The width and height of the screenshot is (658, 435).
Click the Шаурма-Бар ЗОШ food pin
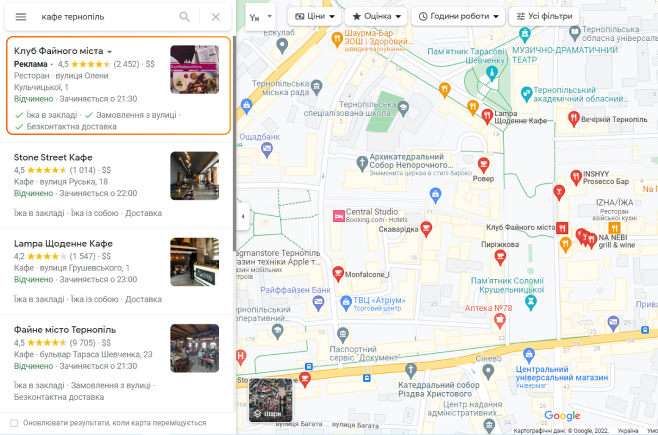pyautogui.click(x=337, y=39)
